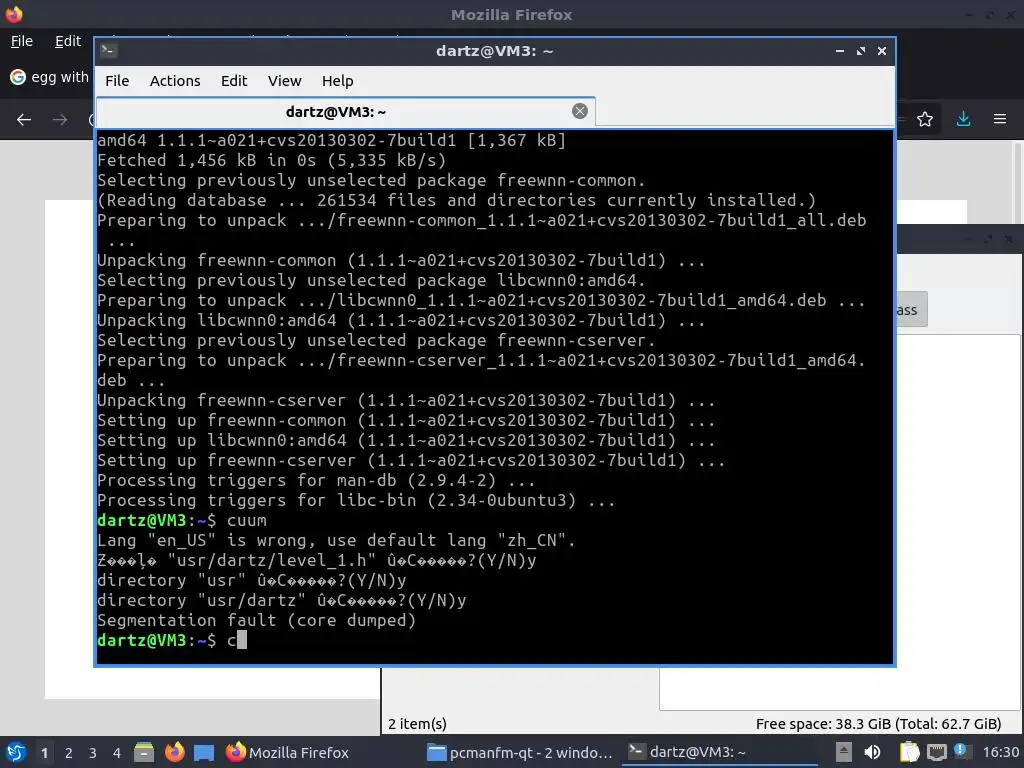Close the dartz@VM3 terminal tab
Screen dimensions: 1024x768
pos(579,111)
